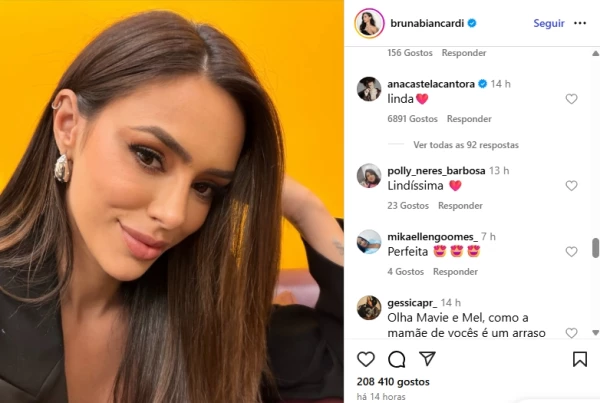Like gessicapr_'s comment heart
This screenshot has height=403, width=600.
(x=571, y=333)
